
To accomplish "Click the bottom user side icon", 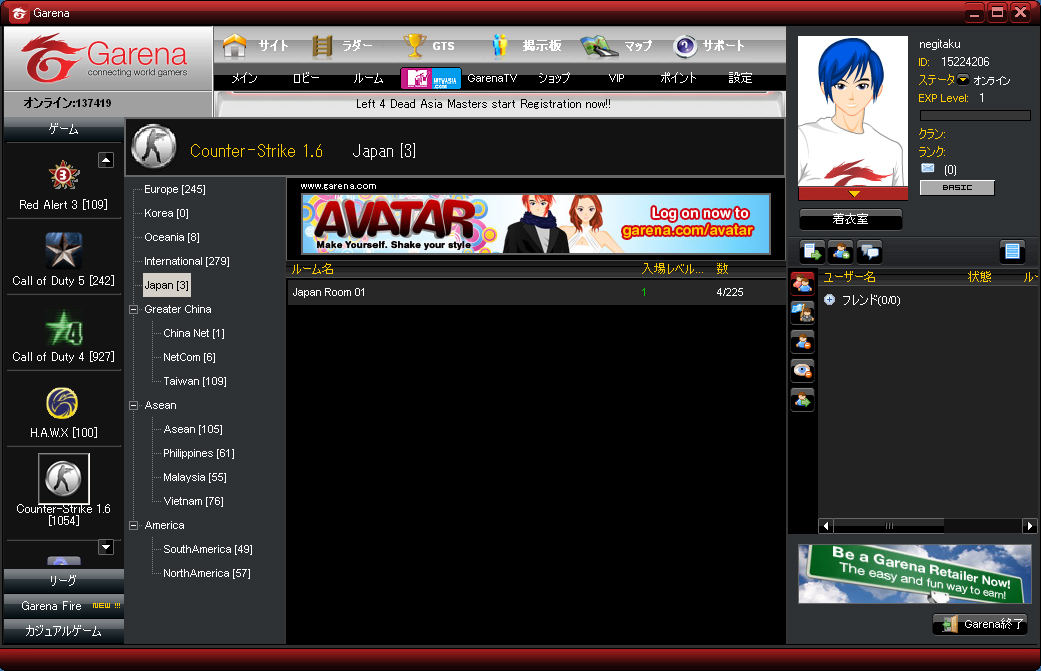I will [x=803, y=400].
